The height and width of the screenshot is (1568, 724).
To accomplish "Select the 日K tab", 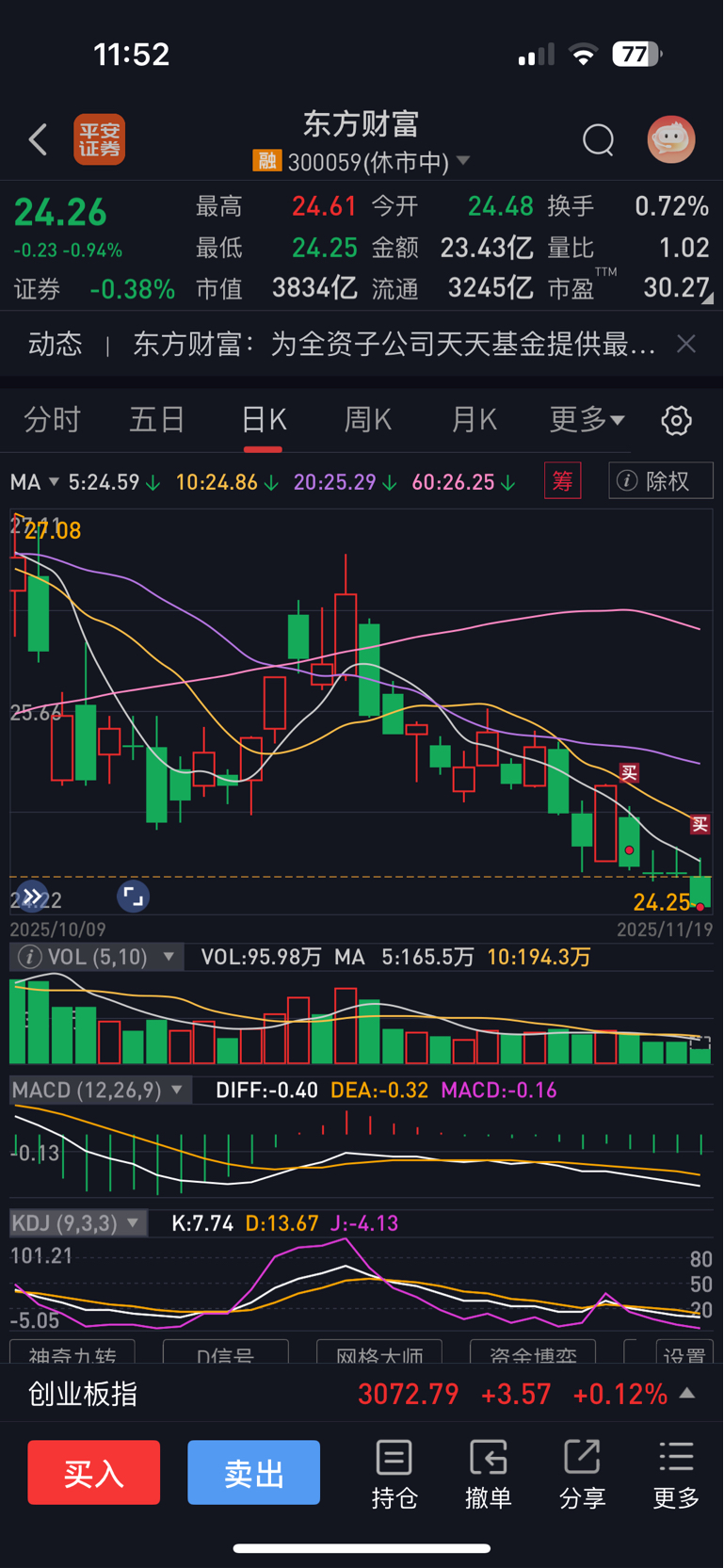I will click(x=264, y=419).
